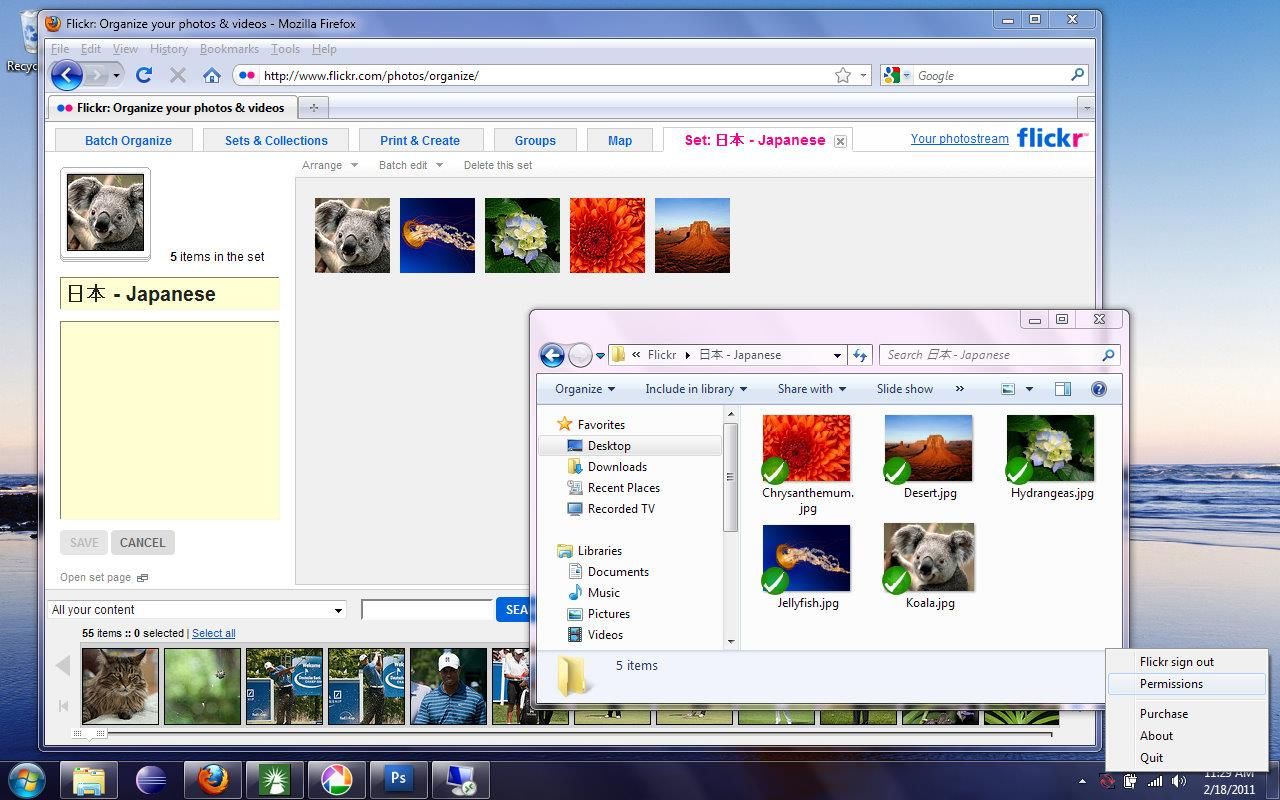1280x800 pixels.
Task: Switch to the Groups tab
Action: (x=535, y=140)
